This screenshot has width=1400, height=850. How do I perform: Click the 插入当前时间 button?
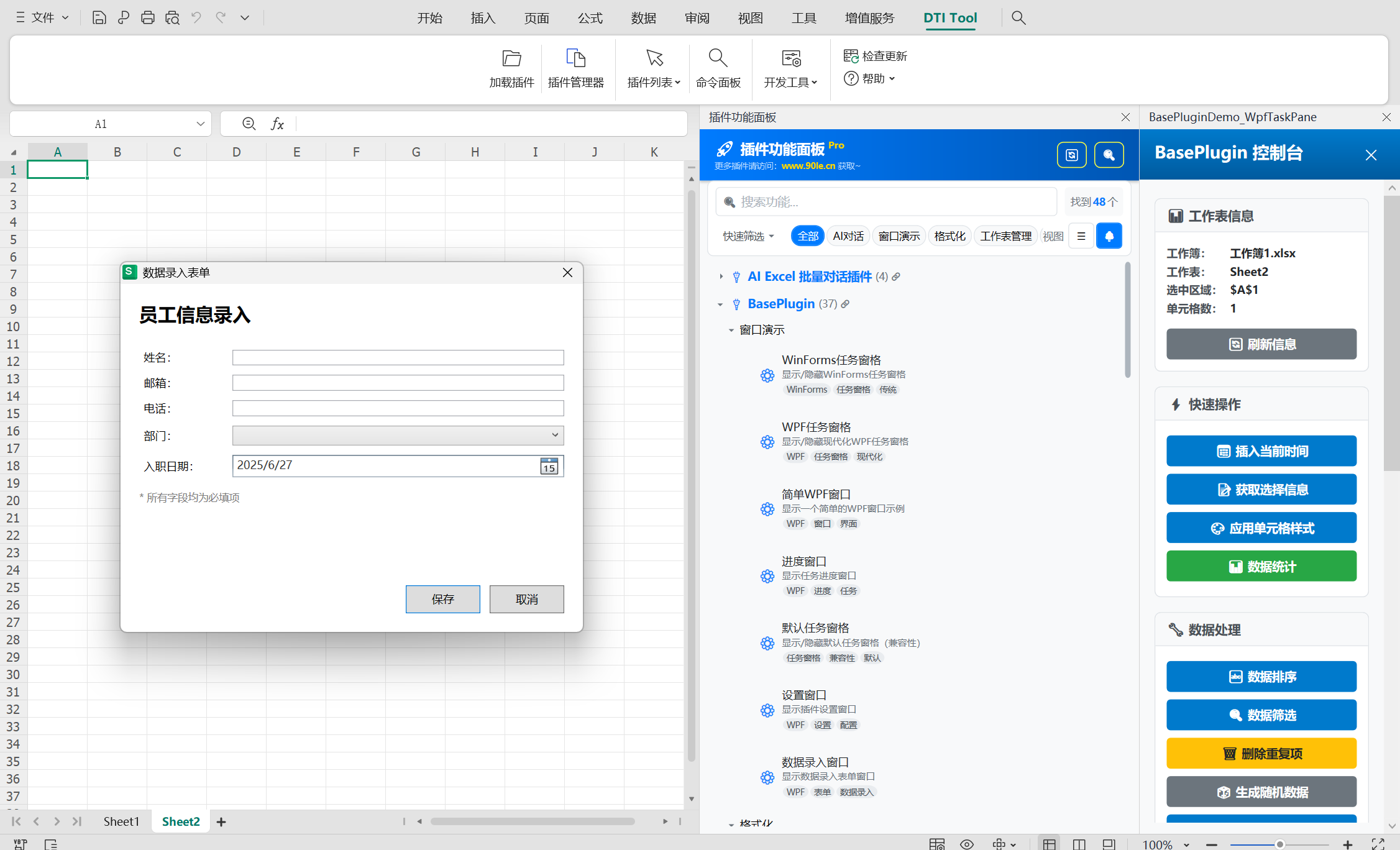point(1261,451)
